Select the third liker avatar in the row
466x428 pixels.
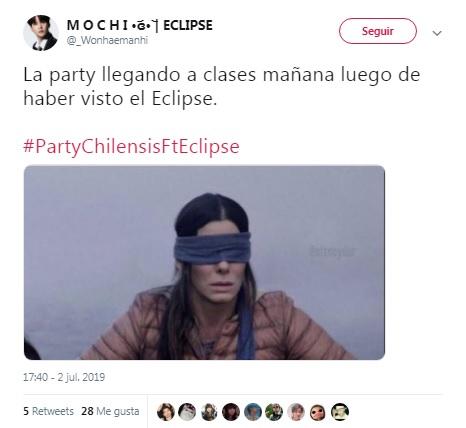(209, 412)
